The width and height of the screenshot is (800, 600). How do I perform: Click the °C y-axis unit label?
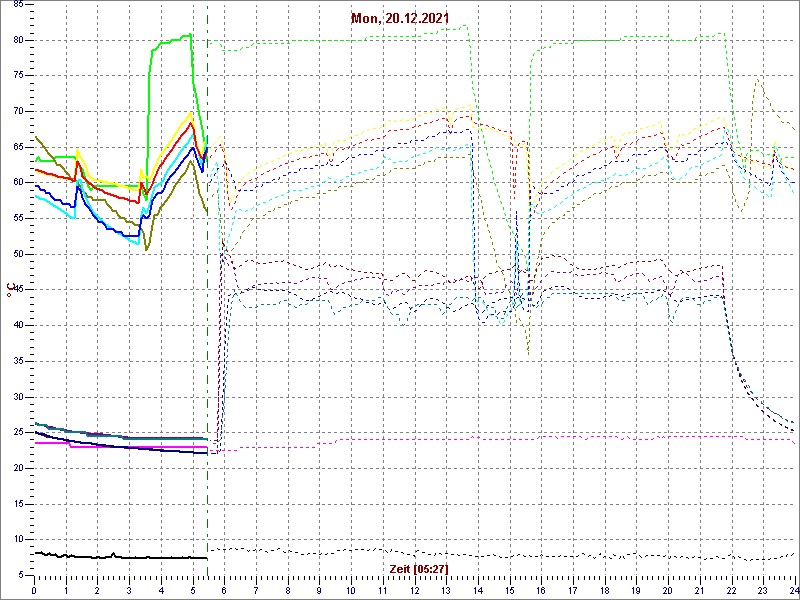pyautogui.click(x=10, y=290)
